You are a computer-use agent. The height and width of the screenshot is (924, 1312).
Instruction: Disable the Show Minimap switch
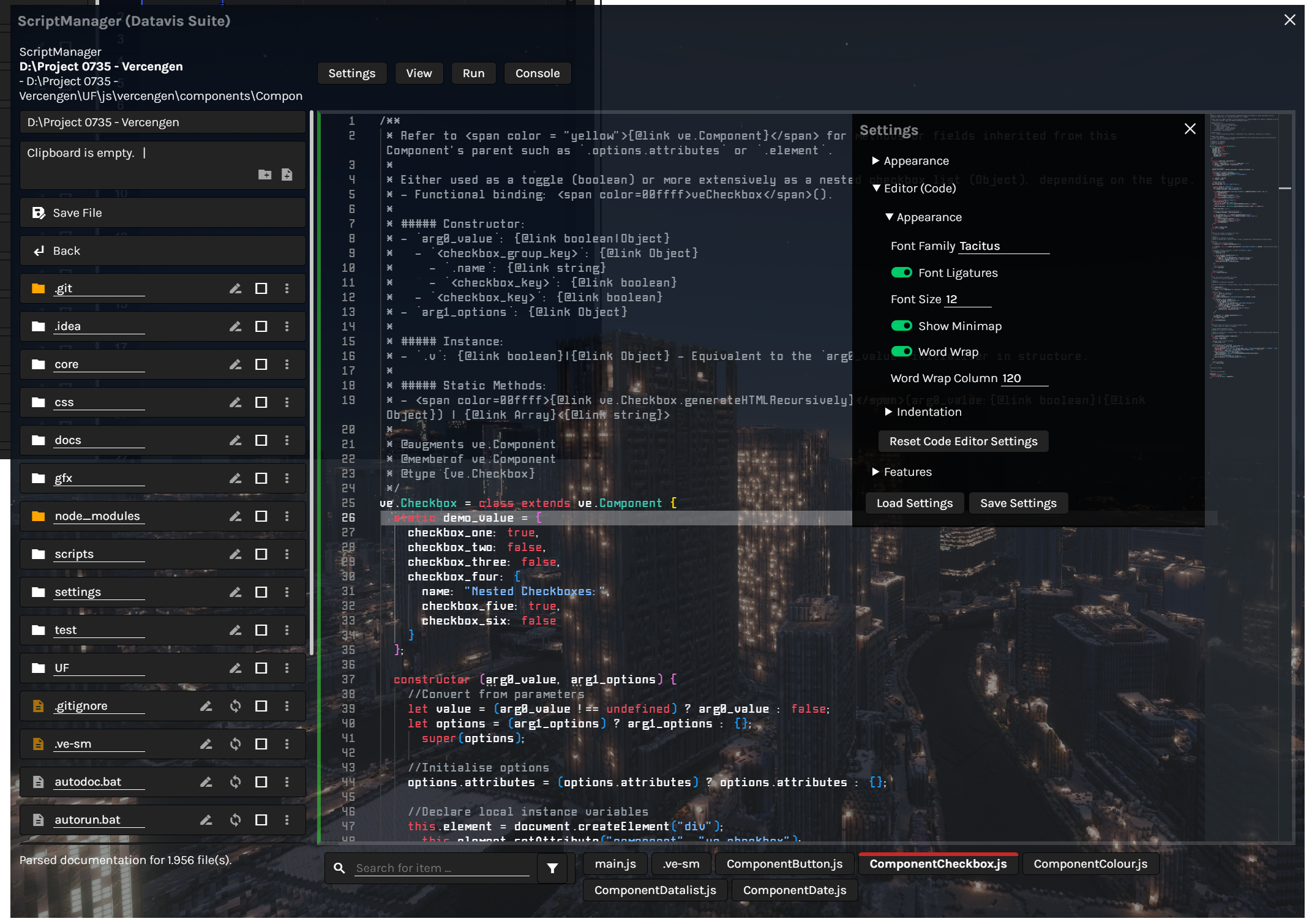[901, 326]
